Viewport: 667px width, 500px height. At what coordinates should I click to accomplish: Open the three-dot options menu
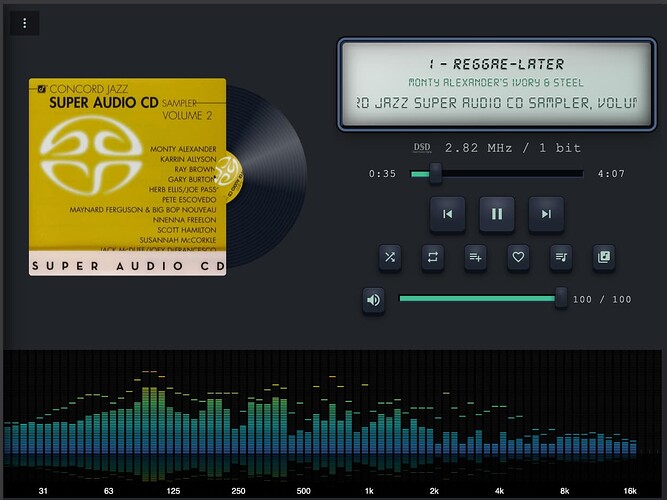25,23
